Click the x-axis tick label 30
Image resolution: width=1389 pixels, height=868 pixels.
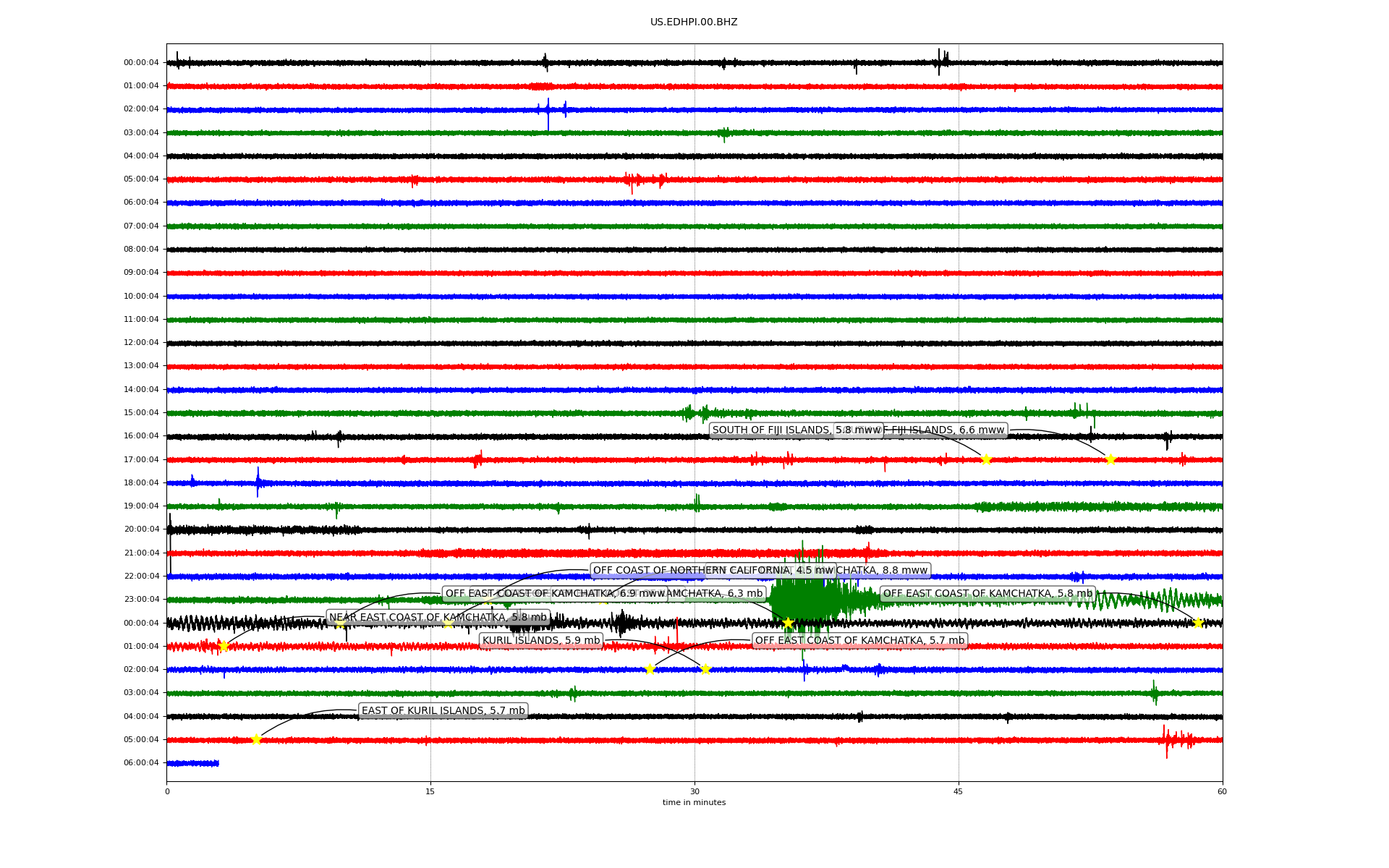pyautogui.click(x=694, y=791)
